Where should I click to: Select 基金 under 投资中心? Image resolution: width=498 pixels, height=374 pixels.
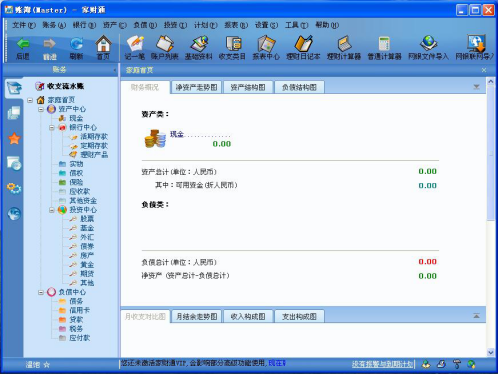87,228
